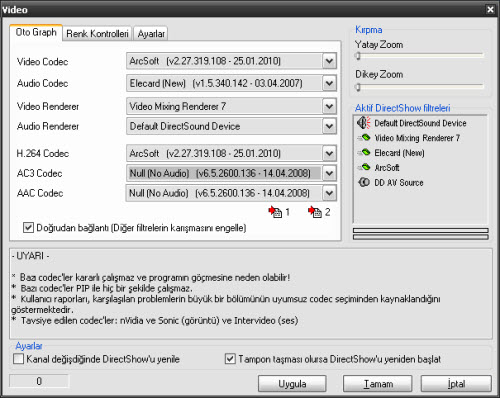The width and height of the screenshot is (500, 398).
Task: Click the upper progress bar below filter list
Action: click(421, 230)
